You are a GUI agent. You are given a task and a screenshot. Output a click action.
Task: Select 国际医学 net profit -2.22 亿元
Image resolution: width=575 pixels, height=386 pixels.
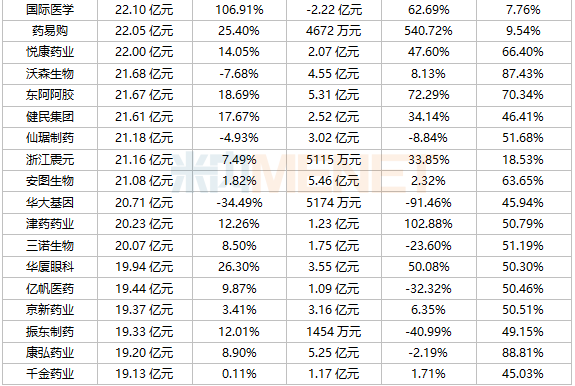coord(333,10)
